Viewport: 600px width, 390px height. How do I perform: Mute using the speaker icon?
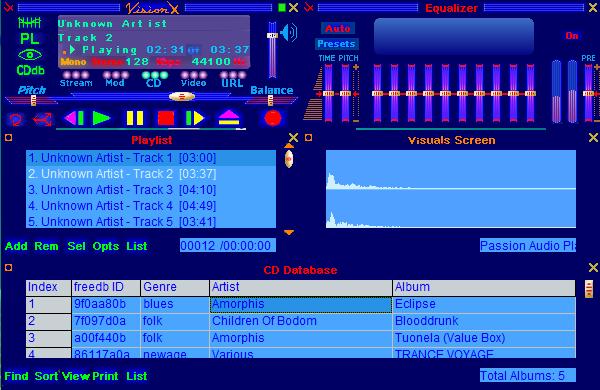coord(289,32)
